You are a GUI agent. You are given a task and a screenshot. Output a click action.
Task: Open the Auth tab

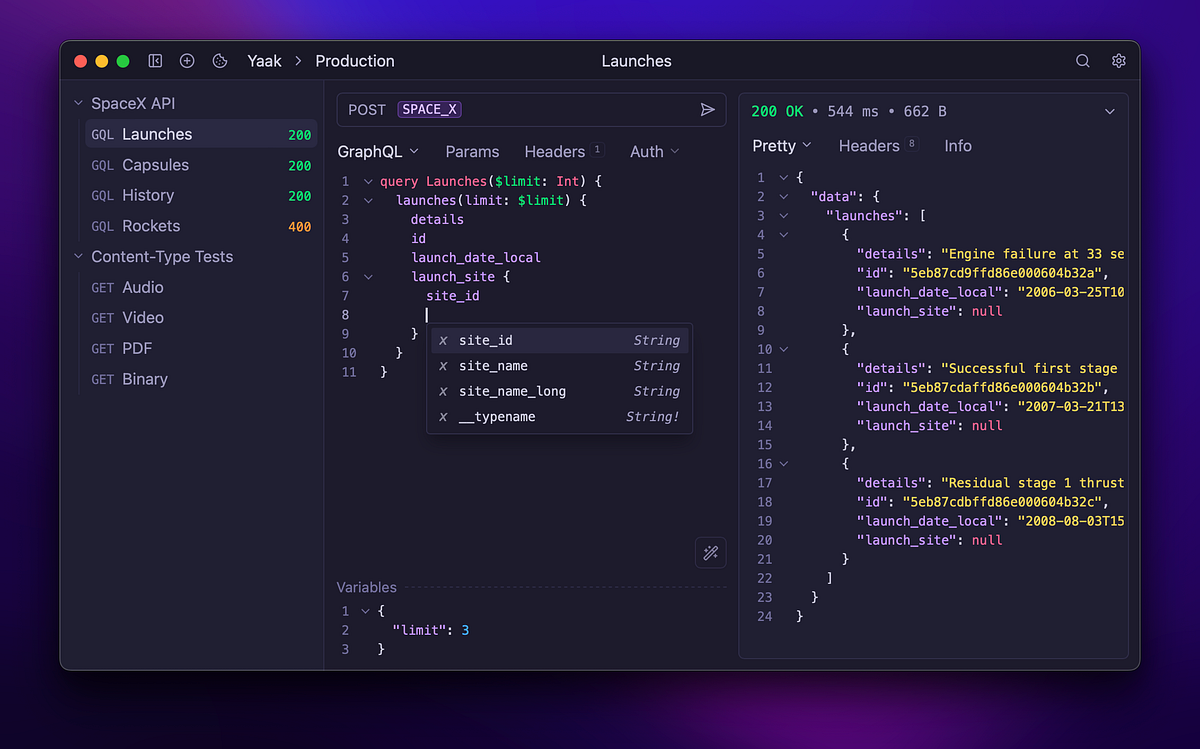point(646,151)
